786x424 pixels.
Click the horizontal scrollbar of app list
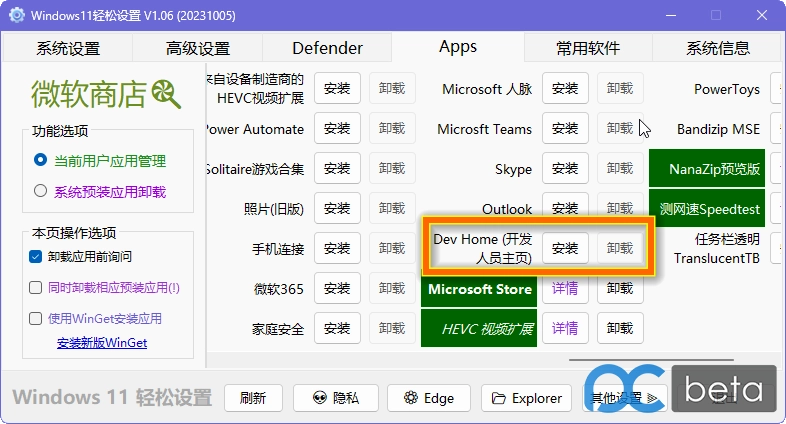click(651, 360)
